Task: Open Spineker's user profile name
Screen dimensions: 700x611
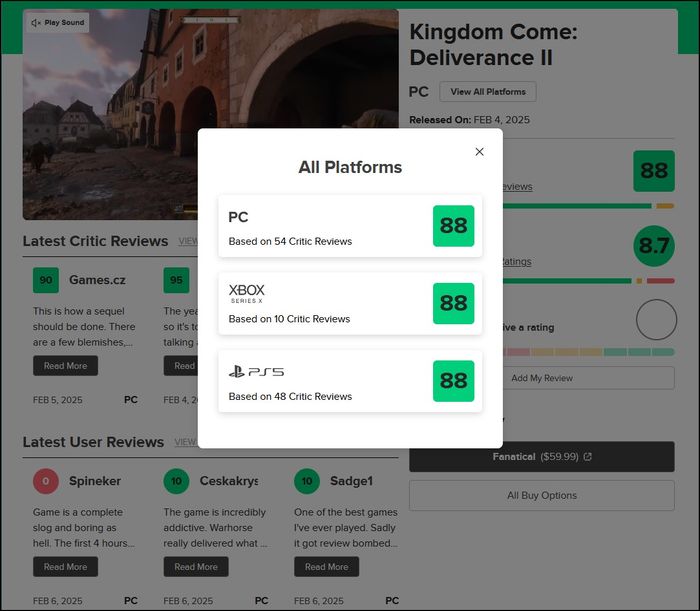Action: 95,481
